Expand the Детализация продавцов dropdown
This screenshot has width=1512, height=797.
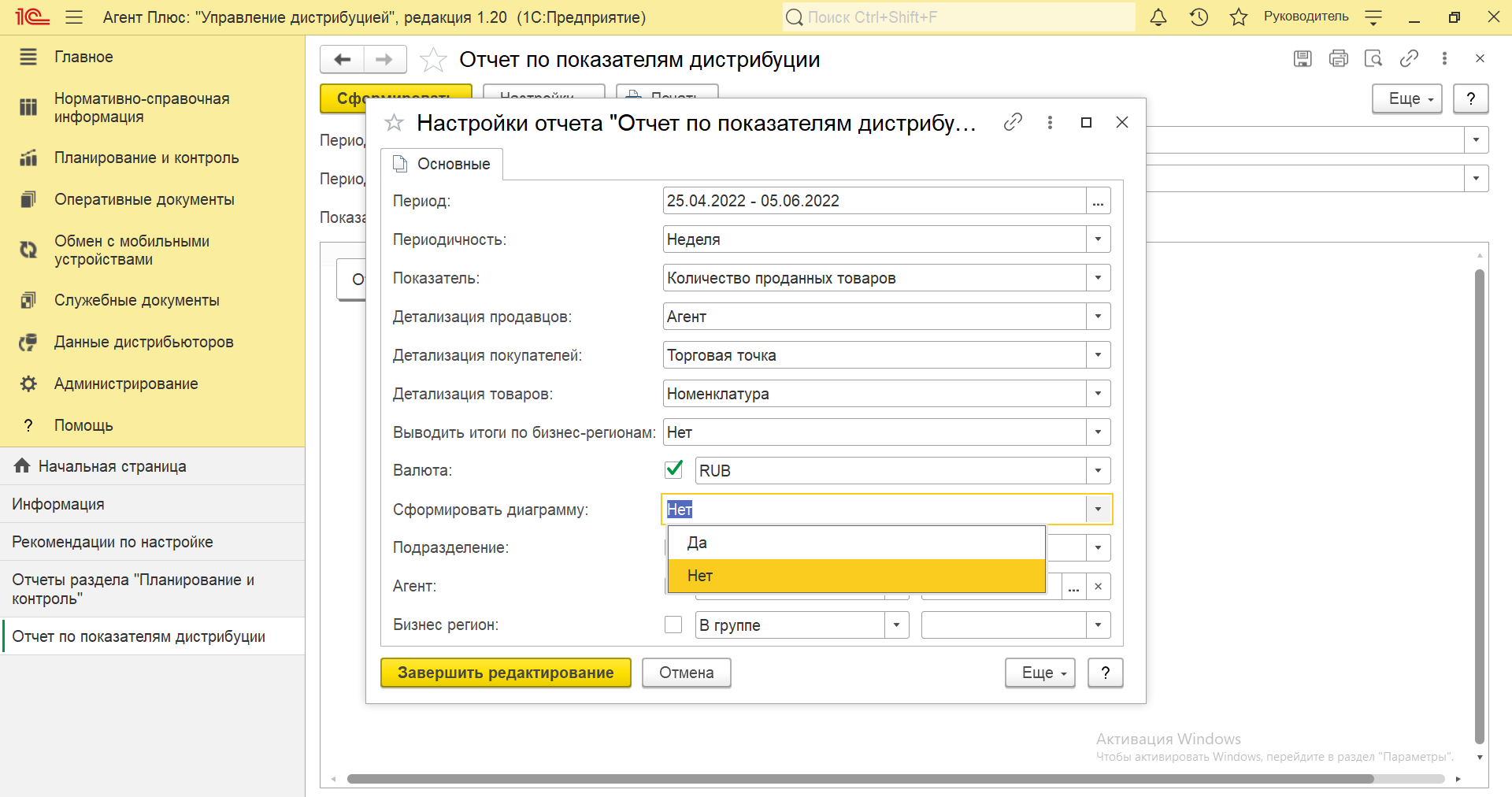[1098, 317]
